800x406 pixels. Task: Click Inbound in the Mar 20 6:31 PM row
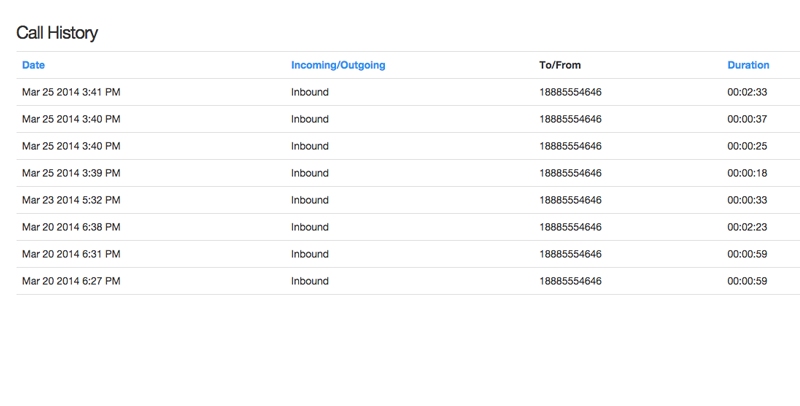(x=310, y=255)
